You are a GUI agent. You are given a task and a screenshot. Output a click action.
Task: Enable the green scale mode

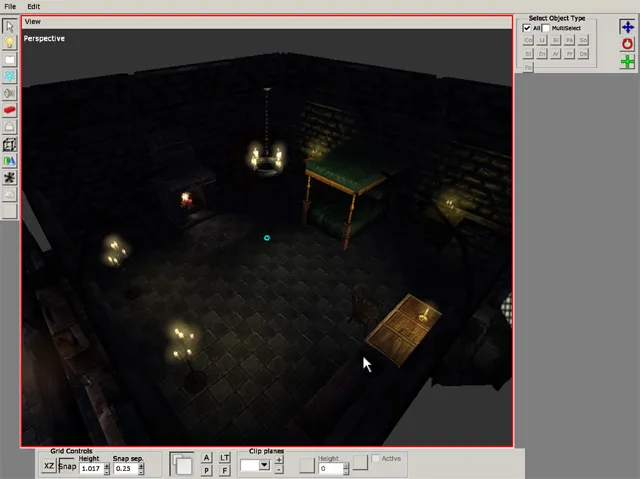627,62
